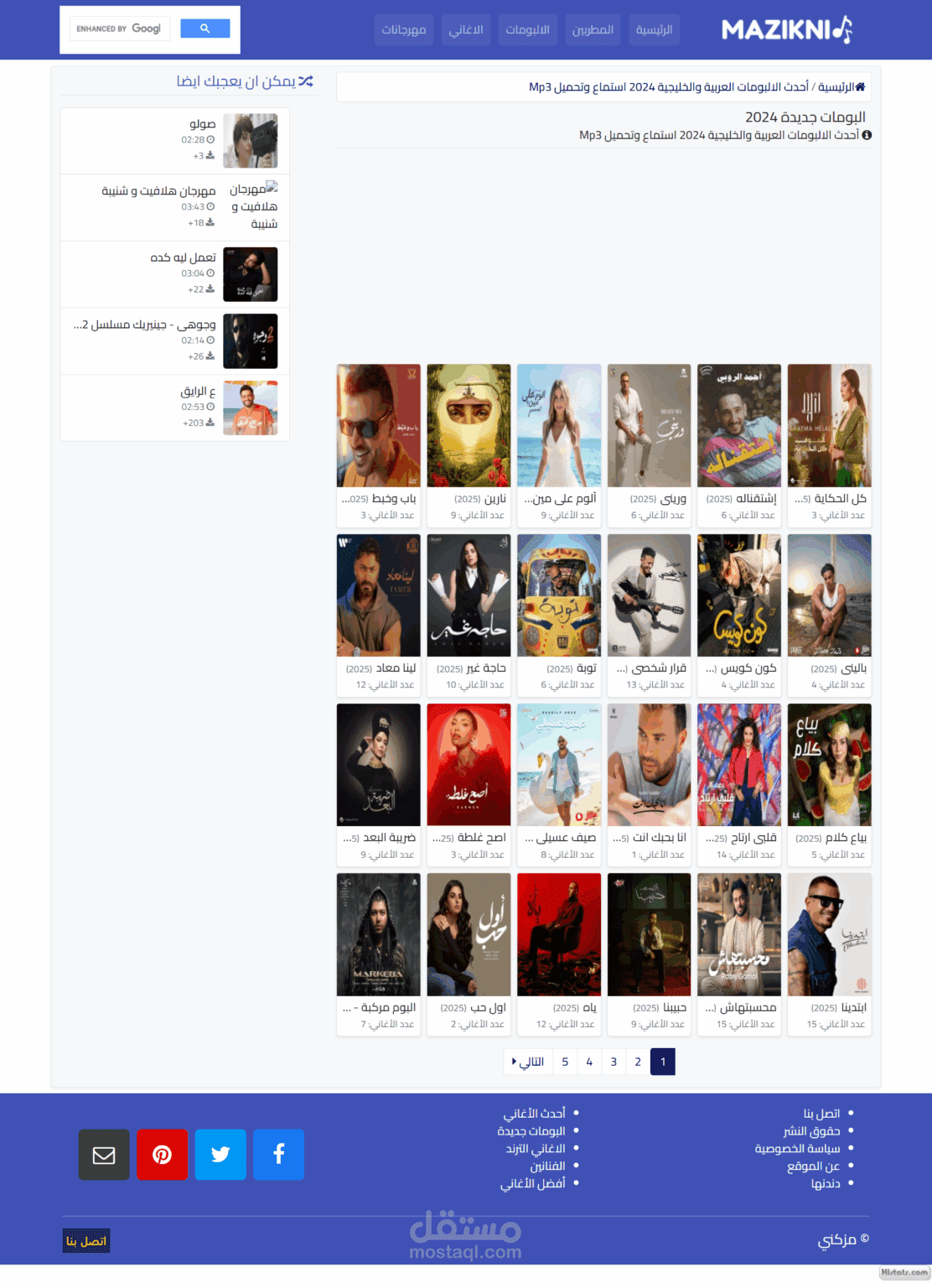Open album cover قرار شخصى
Image resolution: width=932 pixels, height=1288 pixels.
pos(650,595)
